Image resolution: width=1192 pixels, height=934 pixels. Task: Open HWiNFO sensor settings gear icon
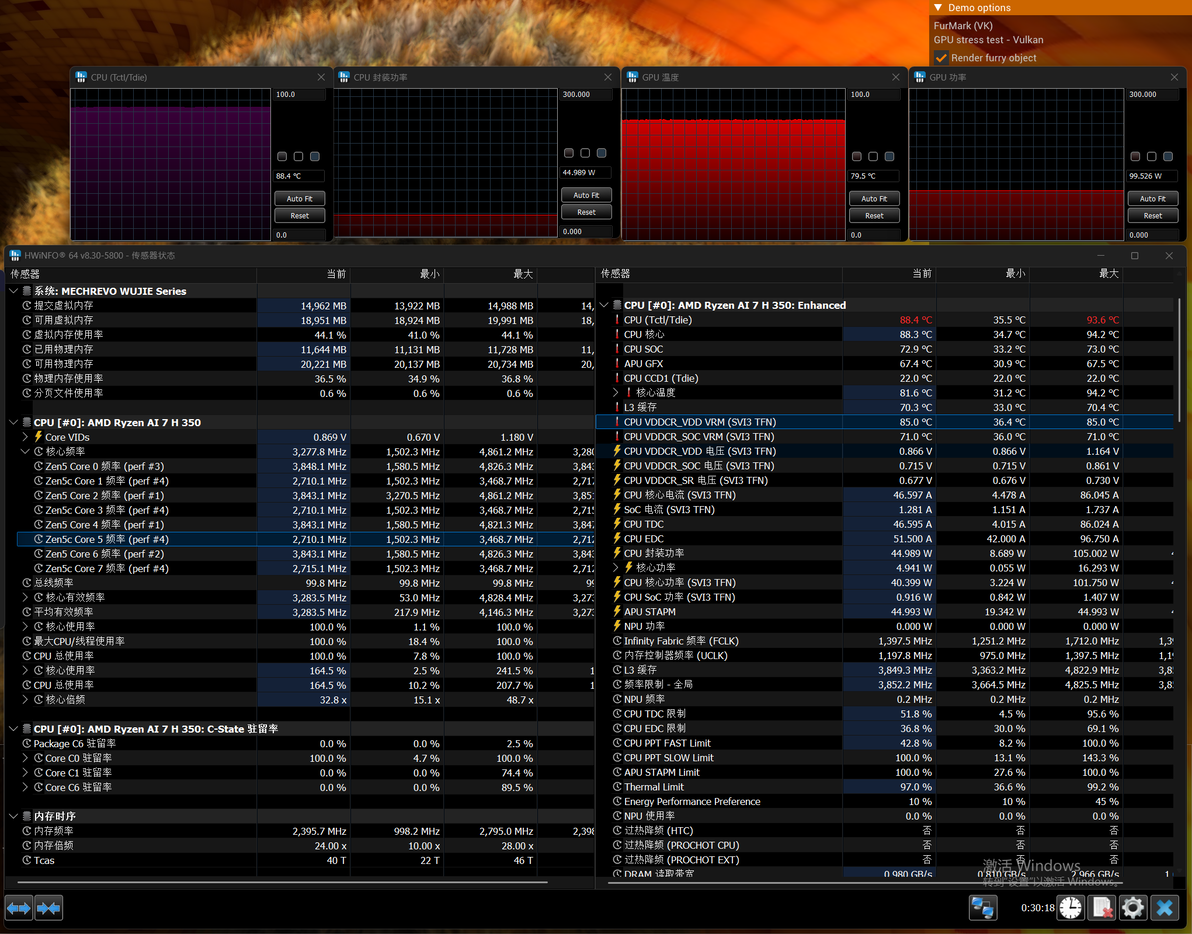point(1133,907)
